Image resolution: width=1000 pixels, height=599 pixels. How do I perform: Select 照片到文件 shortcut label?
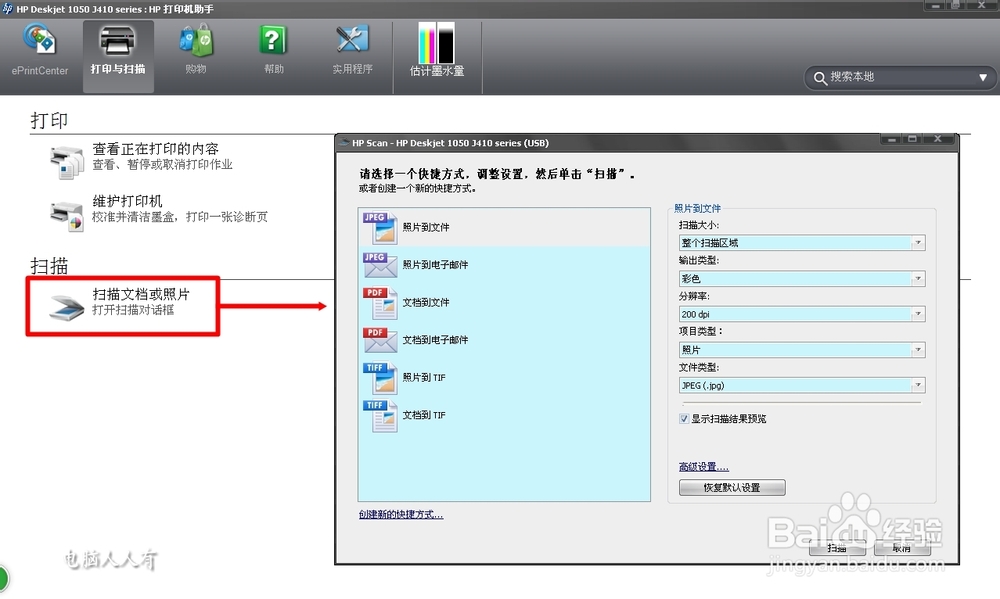pyautogui.click(x=425, y=227)
